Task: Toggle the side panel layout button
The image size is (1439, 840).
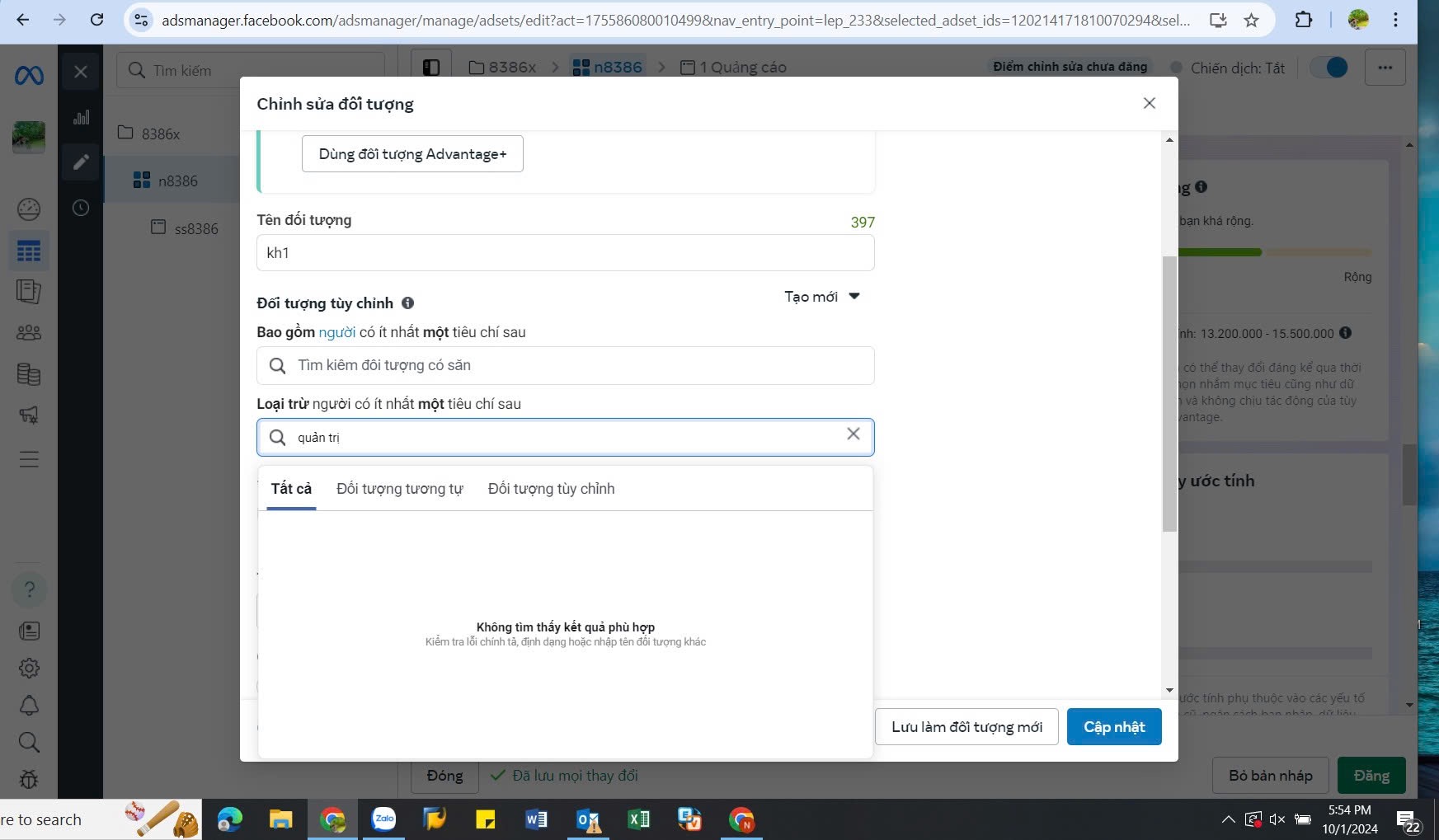Action: click(x=431, y=68)
